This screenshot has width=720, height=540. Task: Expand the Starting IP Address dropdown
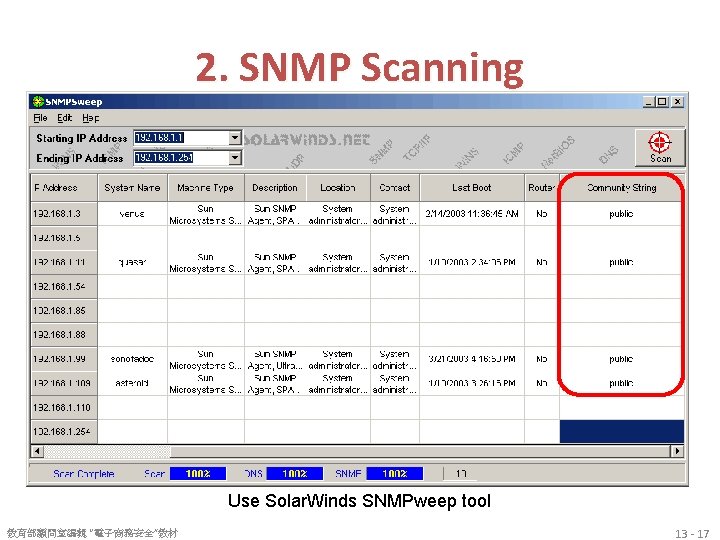click(235, 138)
